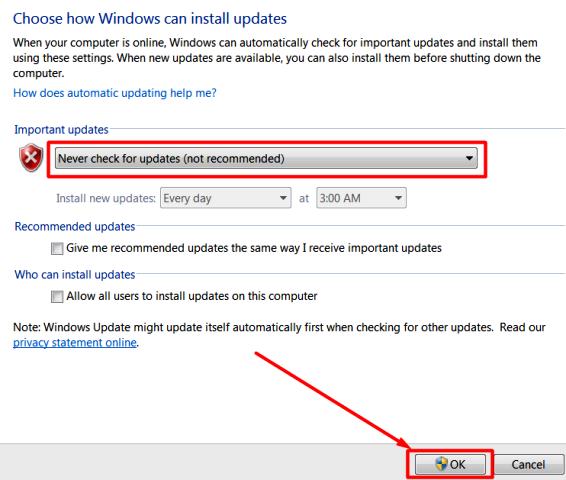The width and height of the screenshot is (566, 480).
Task: Click the Cancel button
Action: coord(528,464)
